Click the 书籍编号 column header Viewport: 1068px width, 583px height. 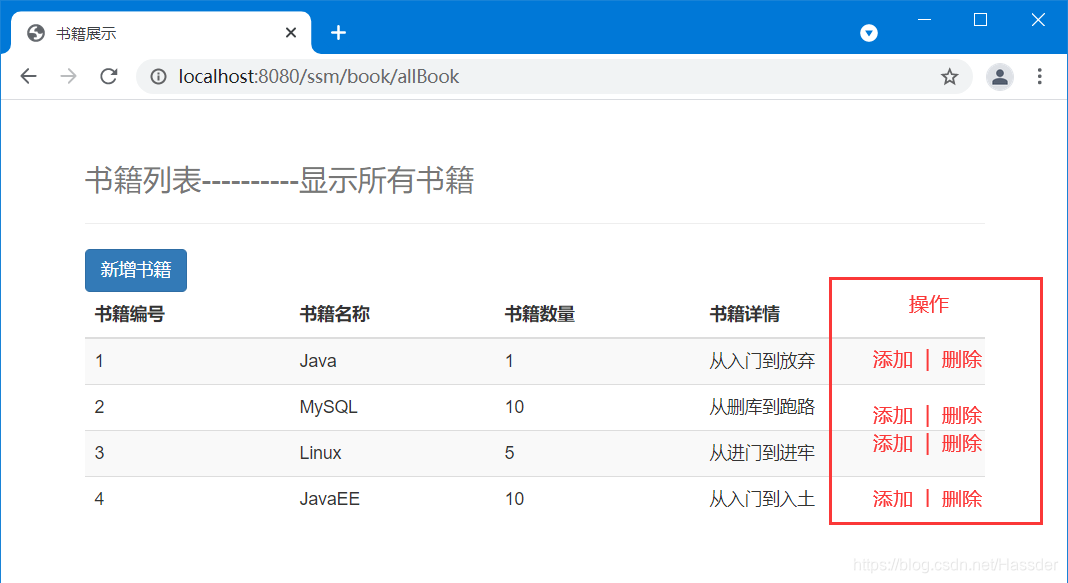(129, 314)
